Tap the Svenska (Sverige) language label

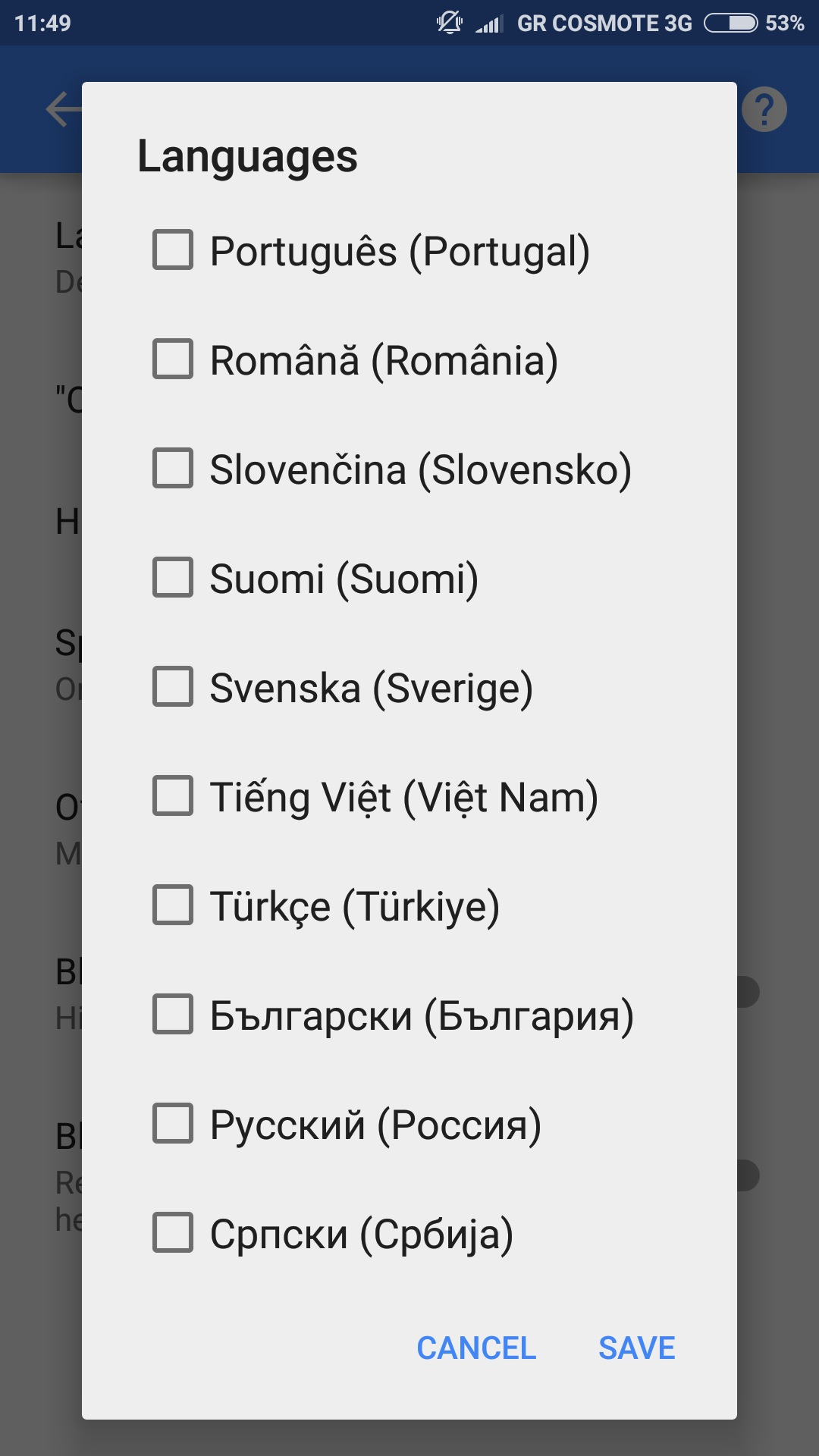(x=371, y=689)
